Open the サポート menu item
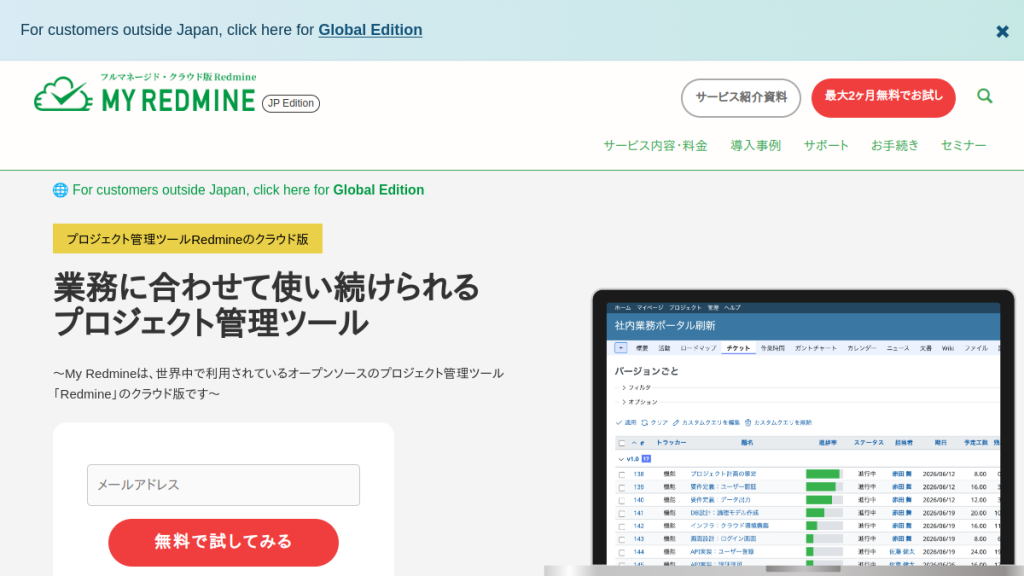This screenshot has height=576, width=1024. 825,146
